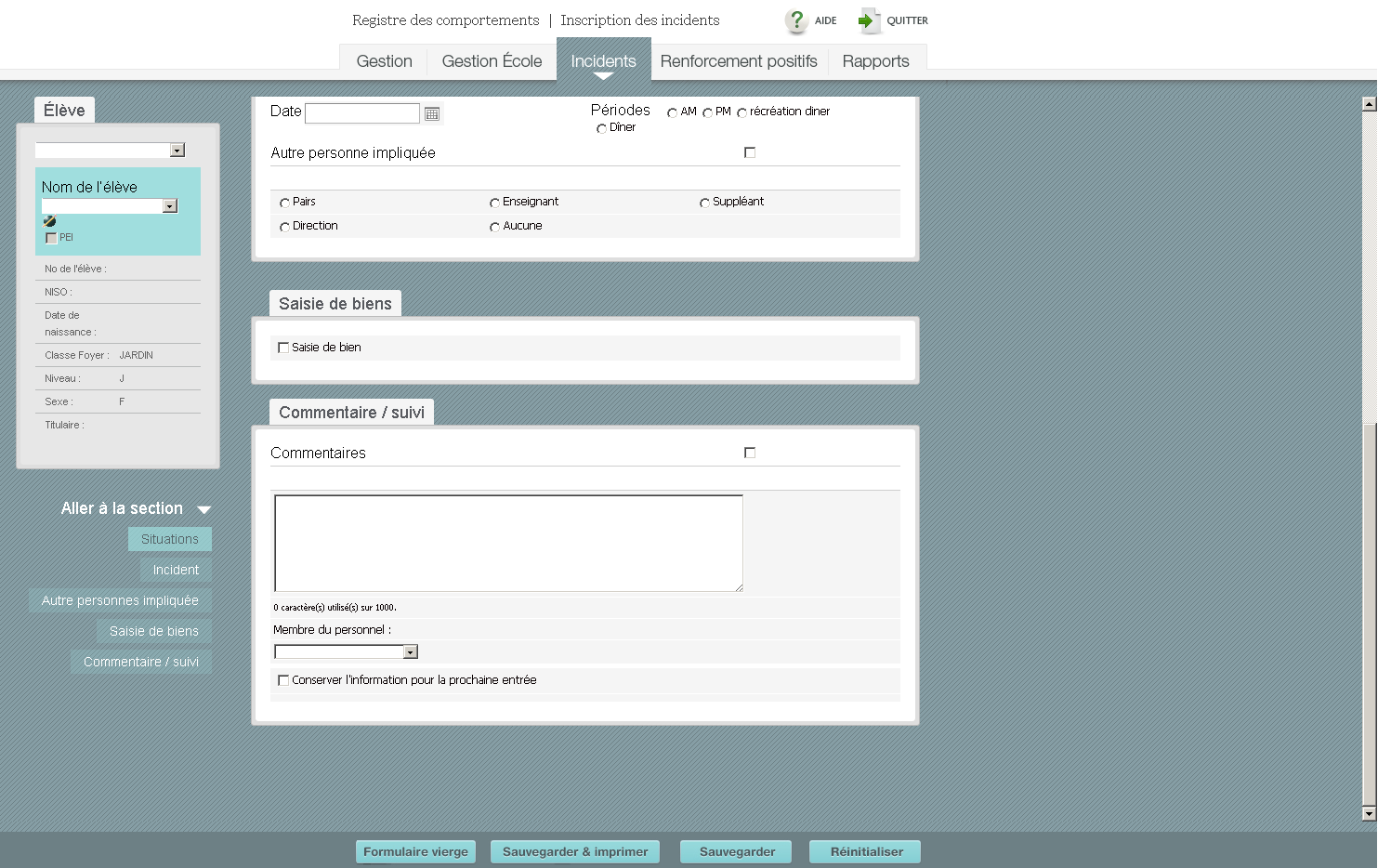
Task: Click Sauvegarder & imprimer button
Action: coord(575,852)
